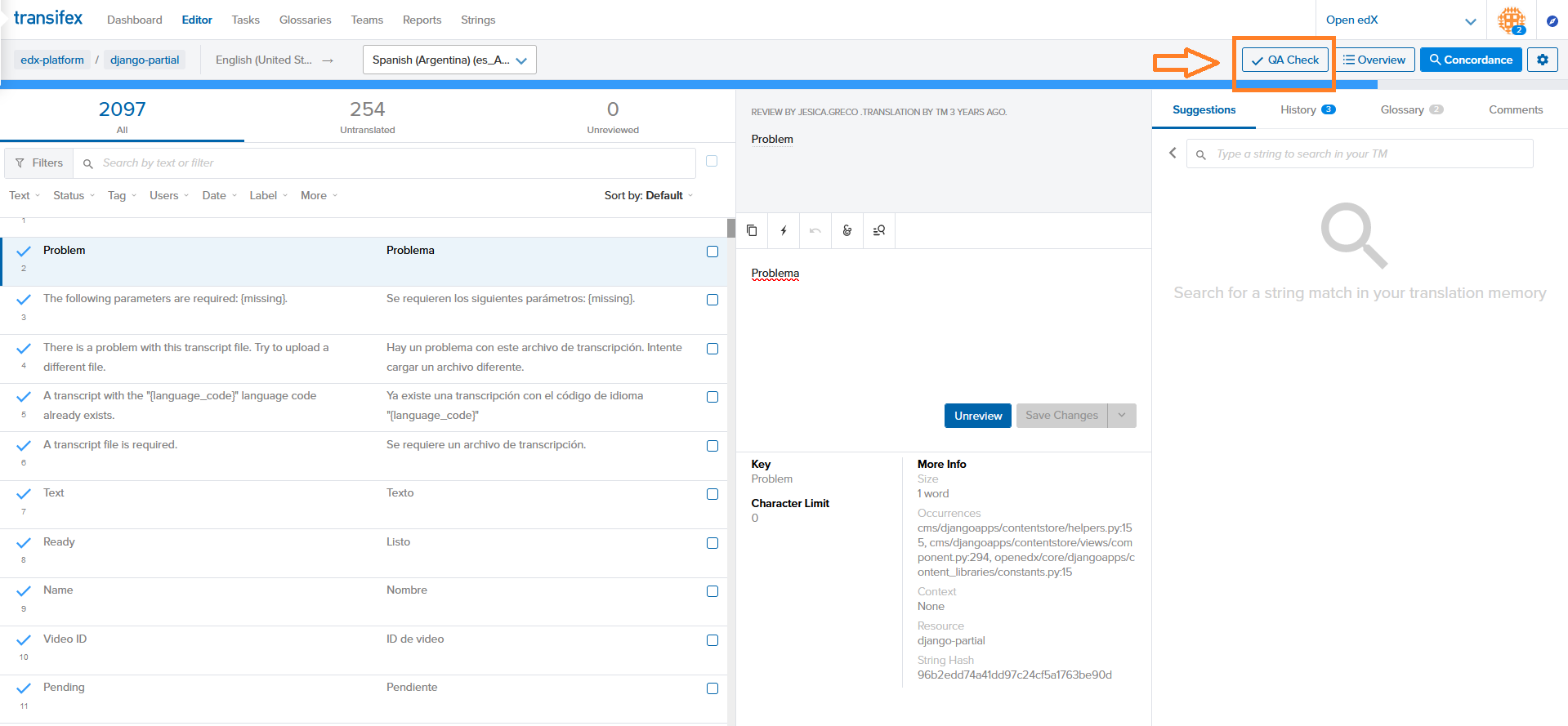Click the compass icon in top bar
1568x726 pixels.
[x=1552, y=20]
